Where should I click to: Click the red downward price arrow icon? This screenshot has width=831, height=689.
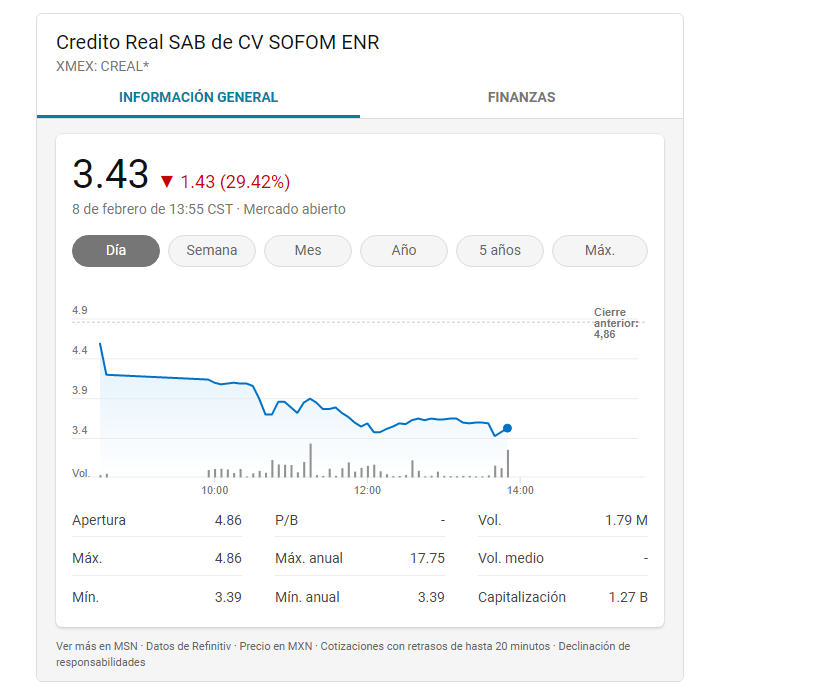click(168, 182)
